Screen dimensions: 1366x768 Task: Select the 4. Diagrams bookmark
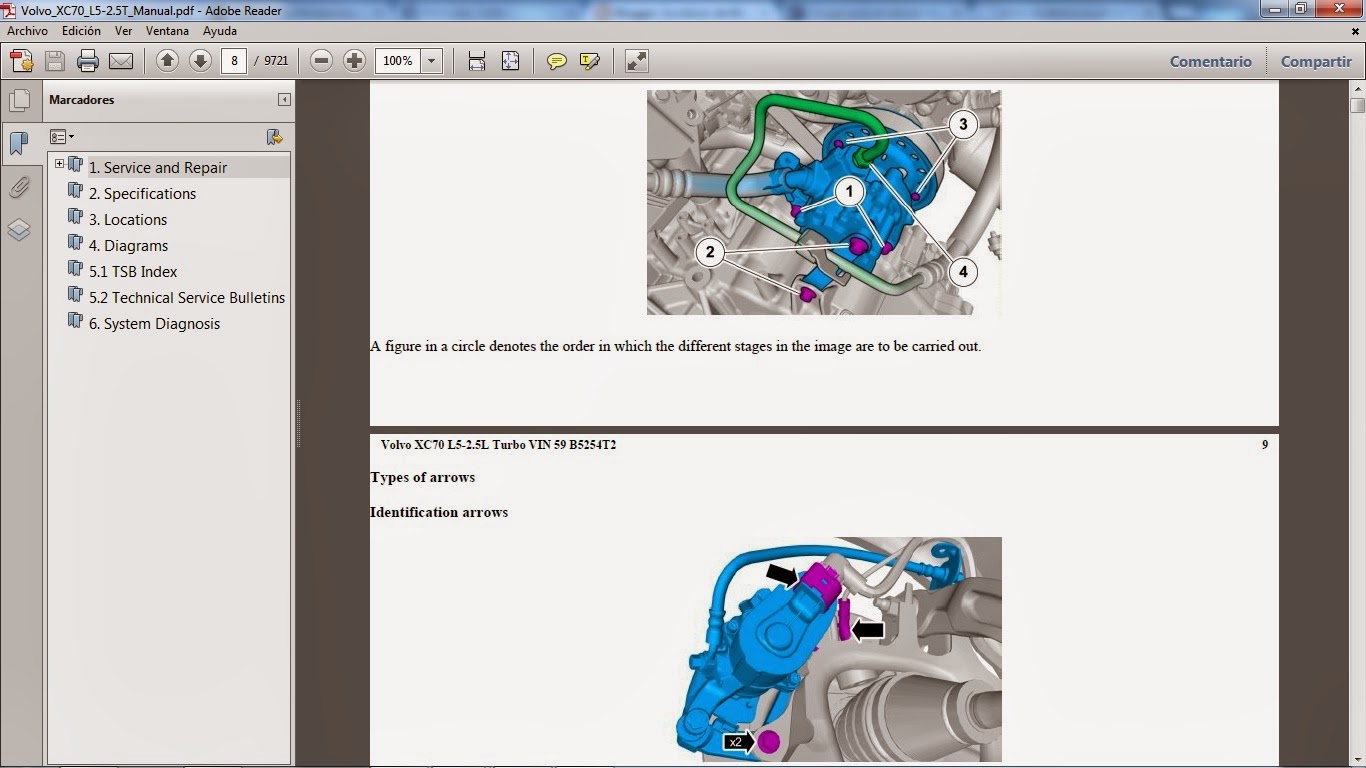(x=128, y=245)
